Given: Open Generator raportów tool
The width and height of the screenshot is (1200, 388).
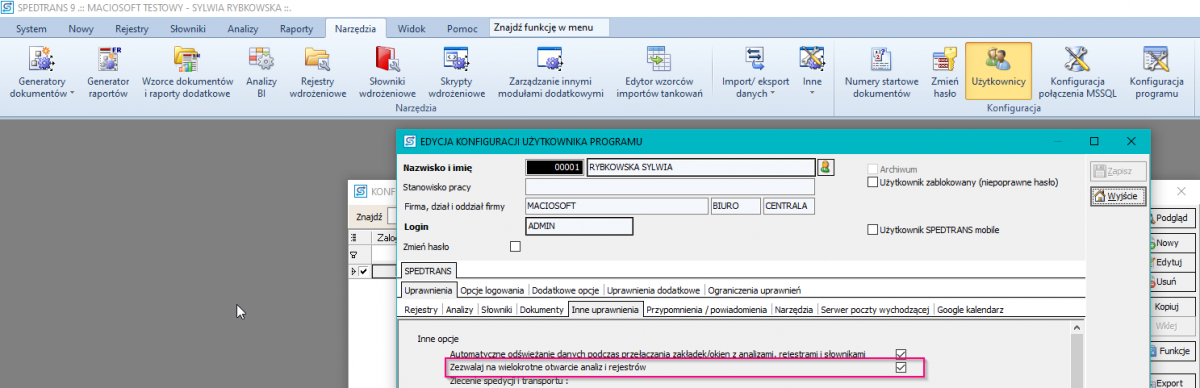Looking at the screenshot, I should [x=107, y=73].
